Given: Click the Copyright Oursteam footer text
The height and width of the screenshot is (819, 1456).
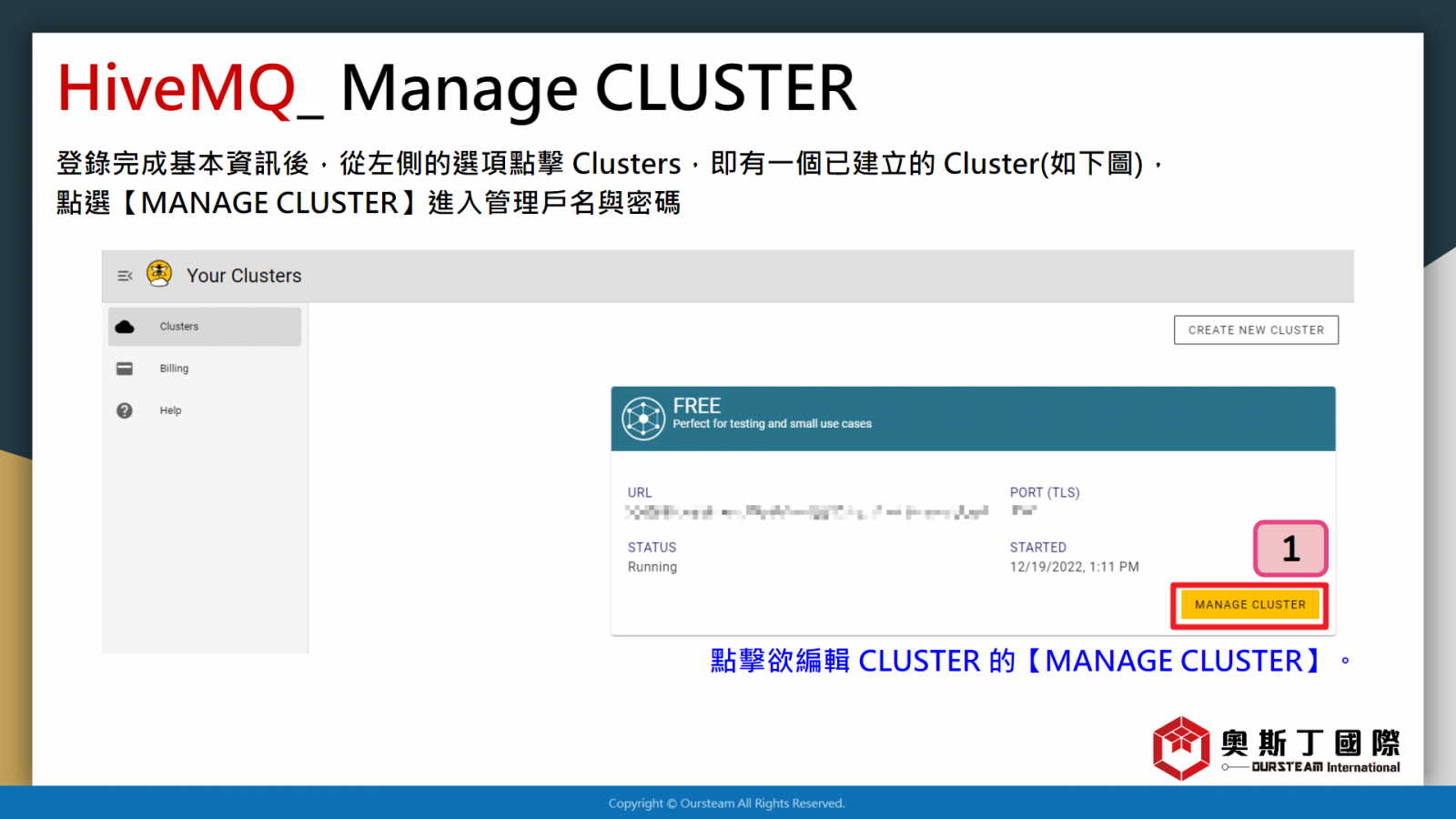Looking at the screenshot, I should point(726,804).
